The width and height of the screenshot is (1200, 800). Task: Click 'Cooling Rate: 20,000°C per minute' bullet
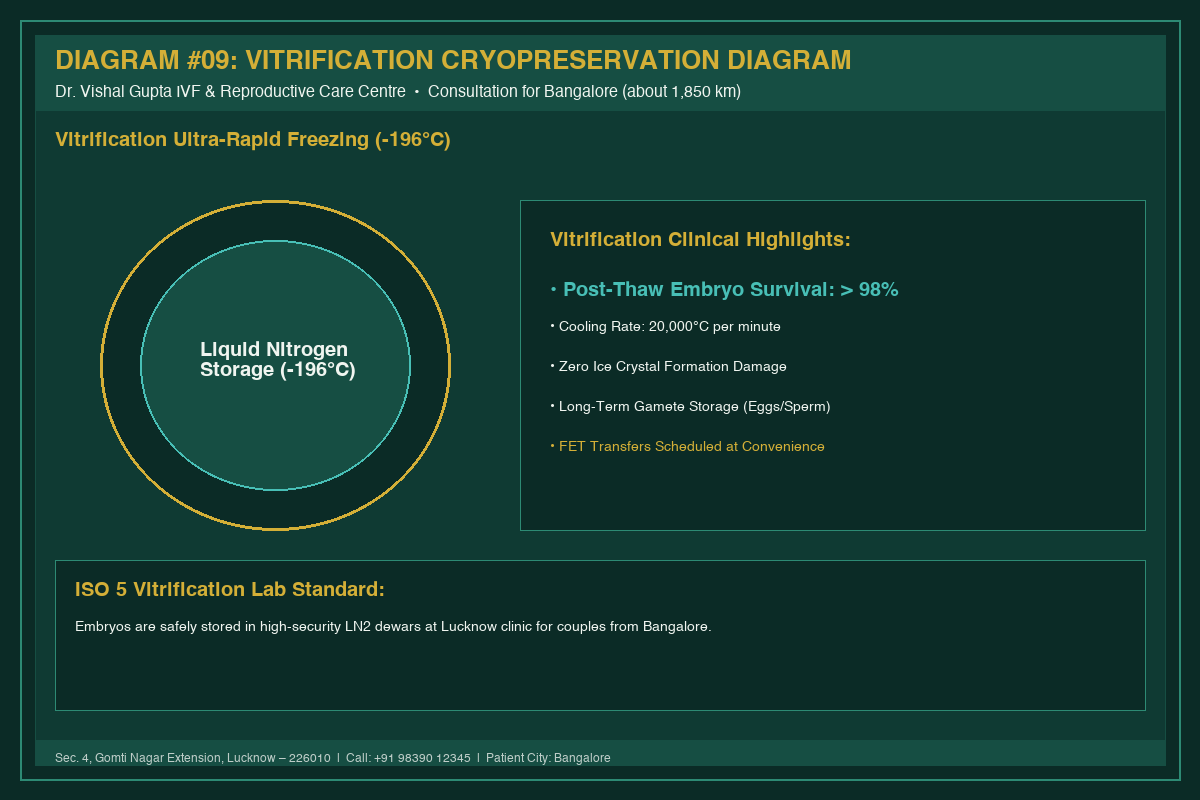point(665,327)
